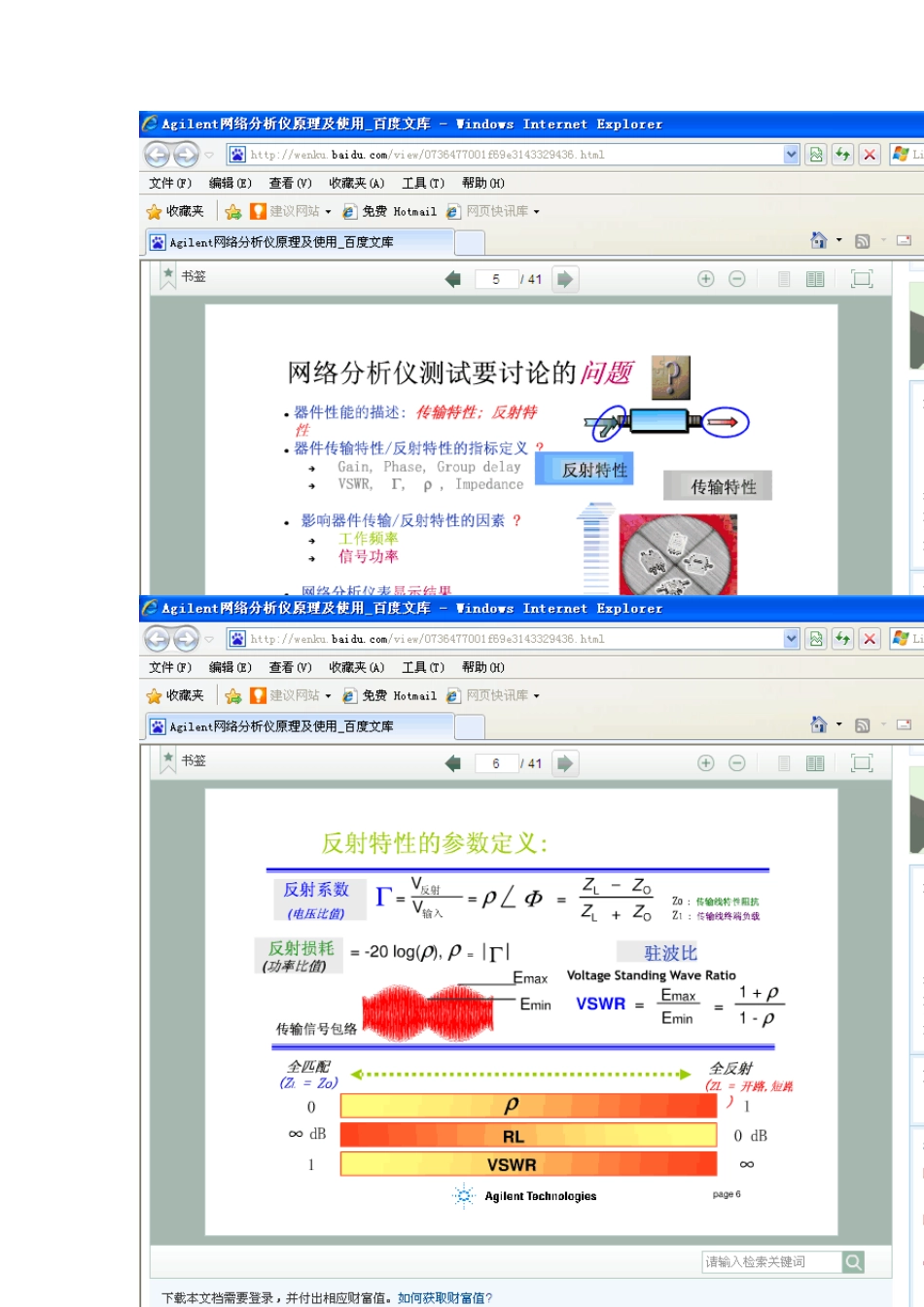
Task: Expand 建议网站 dropdown in page 6 window
Action: point(328,695)
